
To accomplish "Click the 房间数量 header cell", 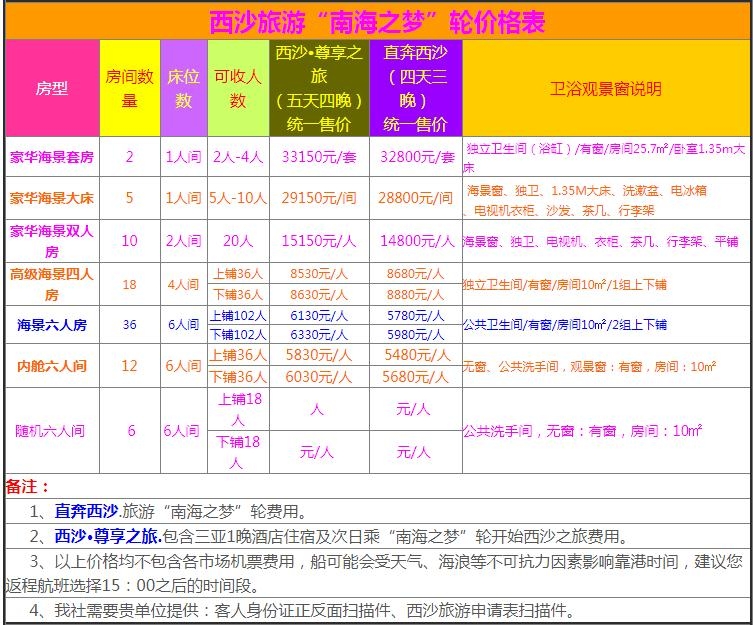I will (130, 88).
